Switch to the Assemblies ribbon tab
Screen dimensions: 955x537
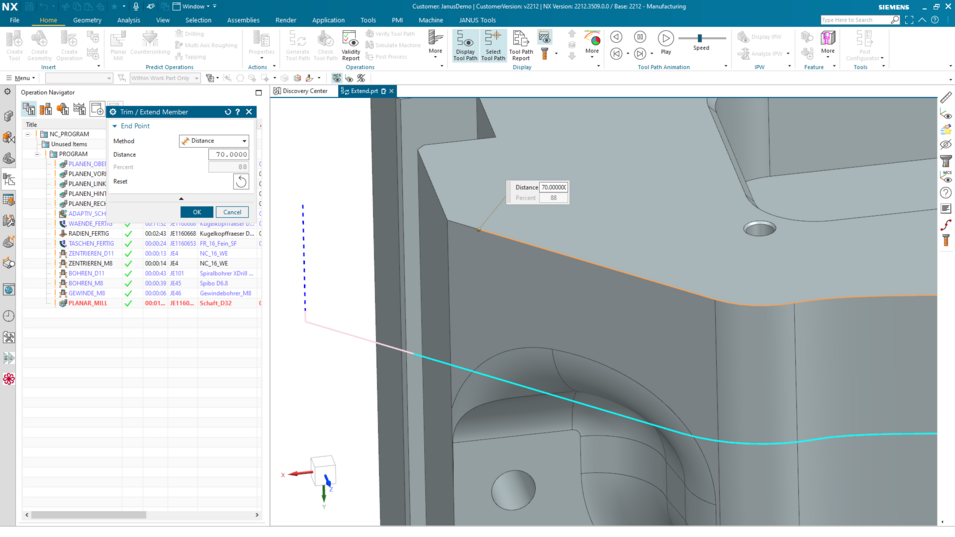click(x=243, y=20)
